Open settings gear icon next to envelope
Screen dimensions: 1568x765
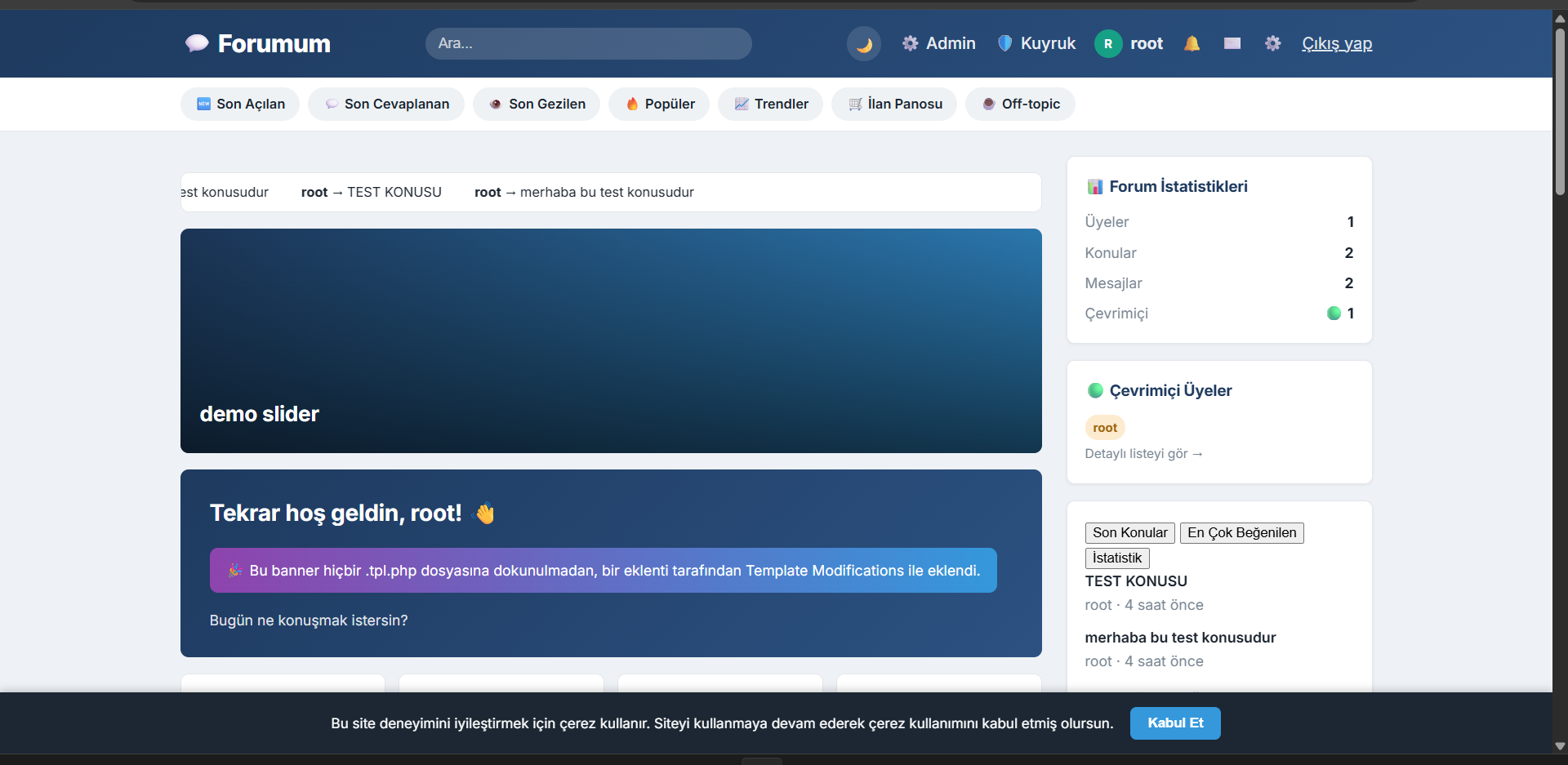(1272, 43)
